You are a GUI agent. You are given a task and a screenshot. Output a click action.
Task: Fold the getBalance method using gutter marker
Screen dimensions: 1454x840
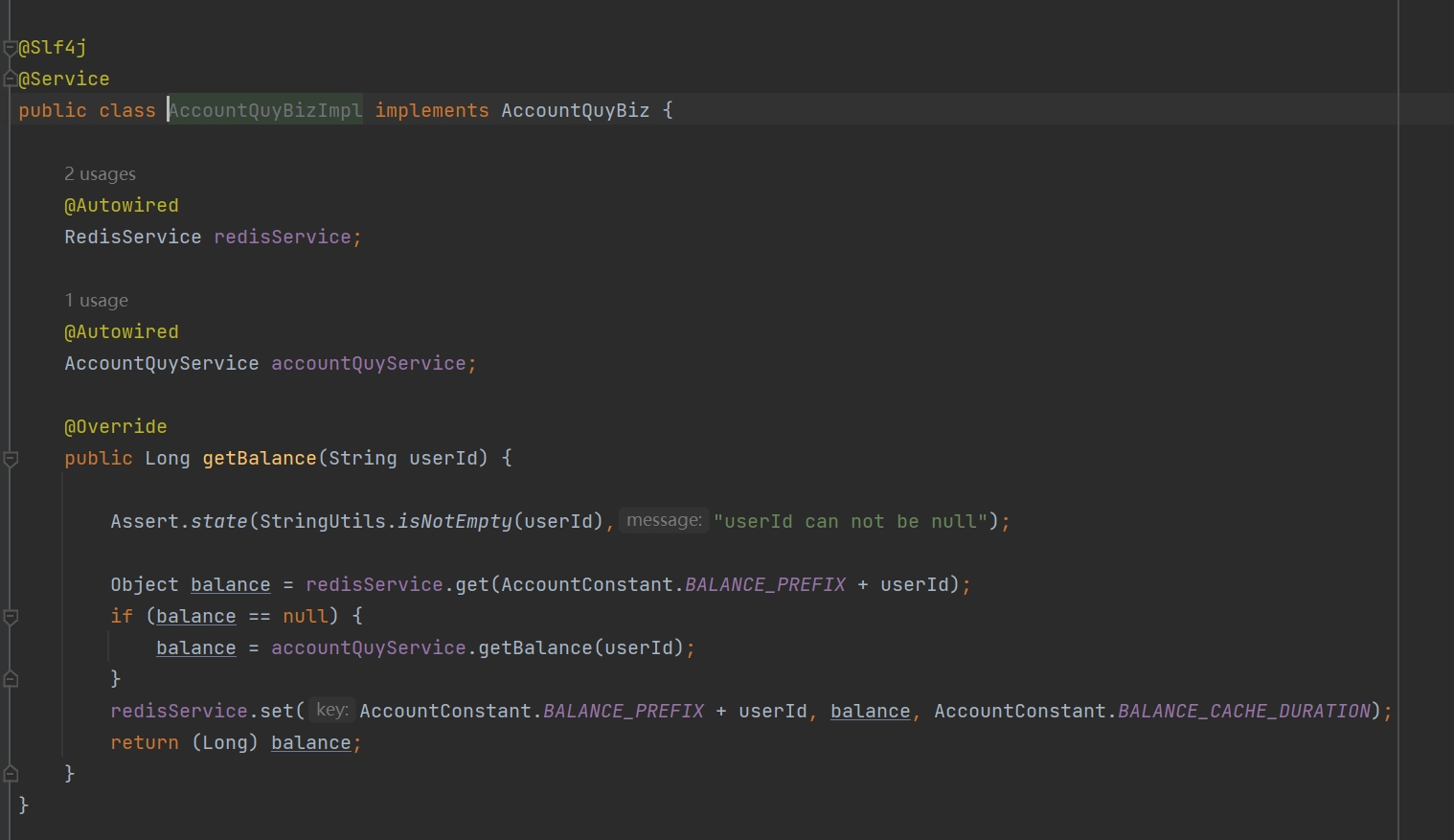[11, 459]
